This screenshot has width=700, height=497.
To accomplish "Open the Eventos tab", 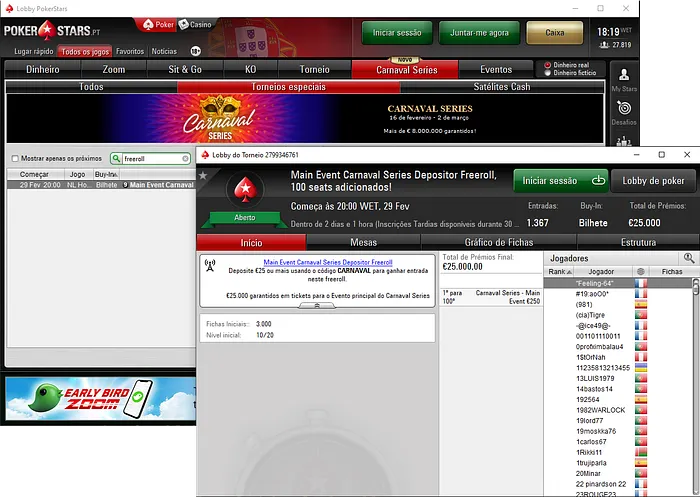I will pyautogui.click(x=496, y=69).
